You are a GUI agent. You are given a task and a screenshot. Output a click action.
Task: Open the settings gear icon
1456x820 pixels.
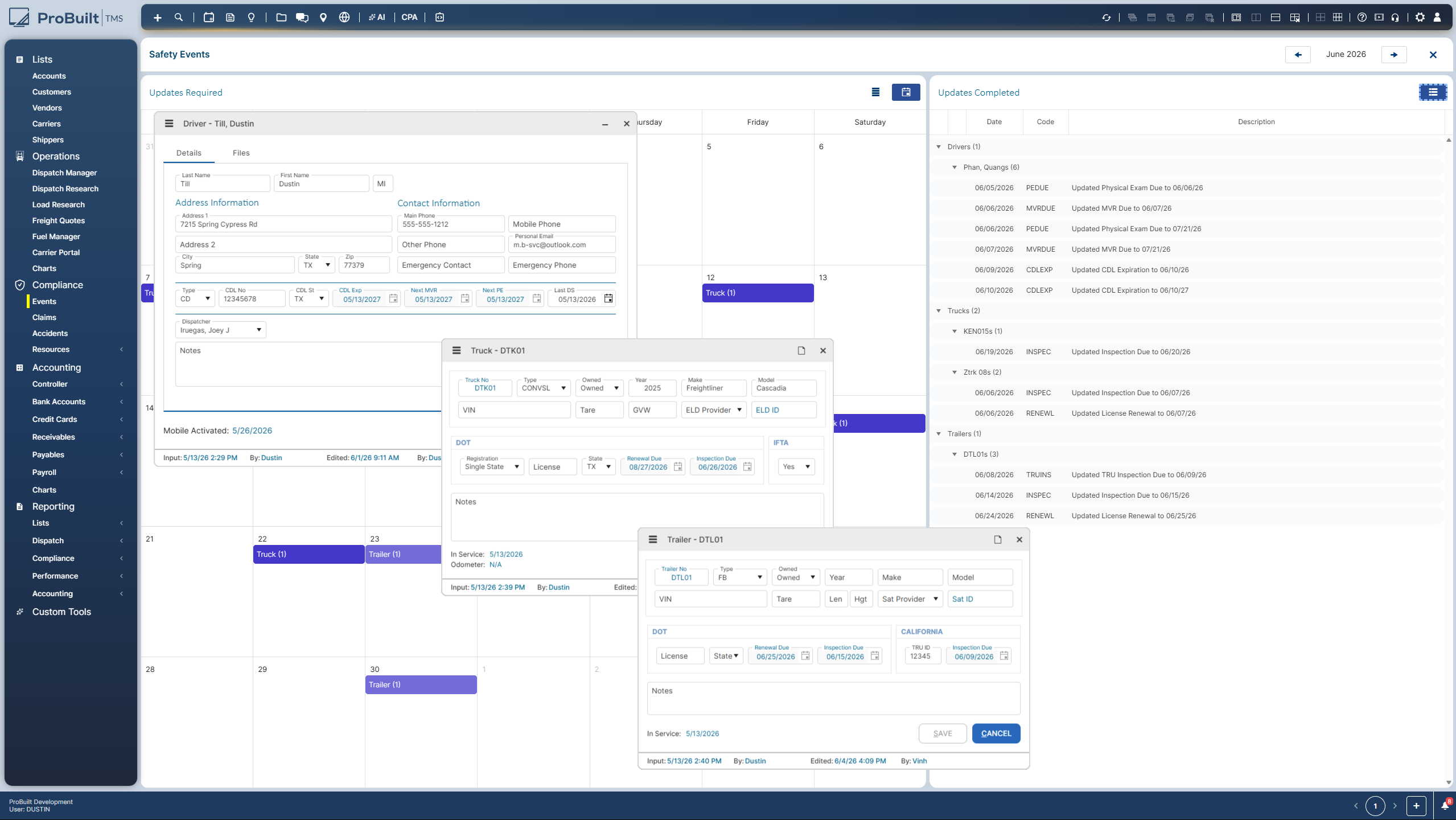[x=1420, y=18]
